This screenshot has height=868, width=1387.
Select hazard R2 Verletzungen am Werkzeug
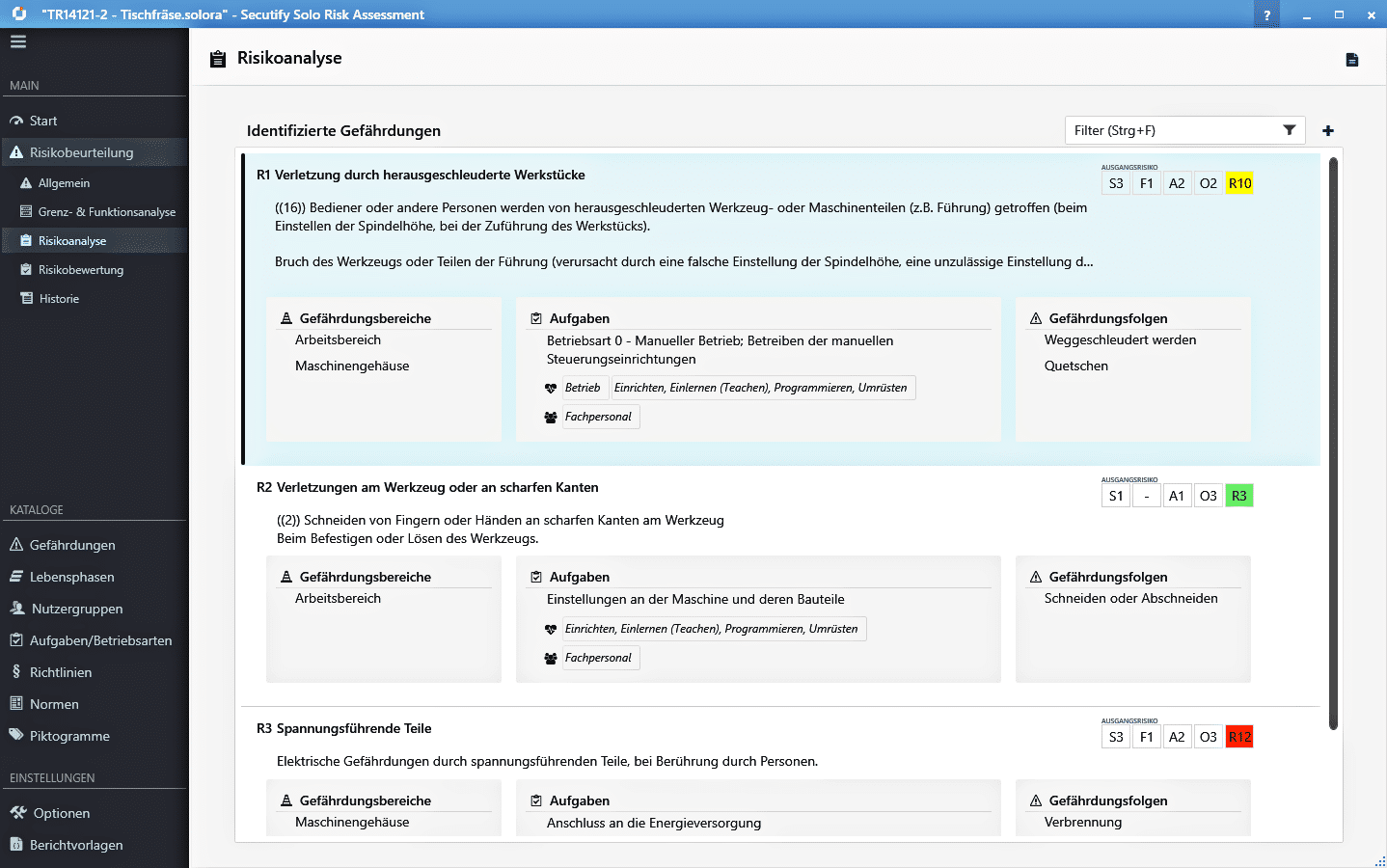427,487
